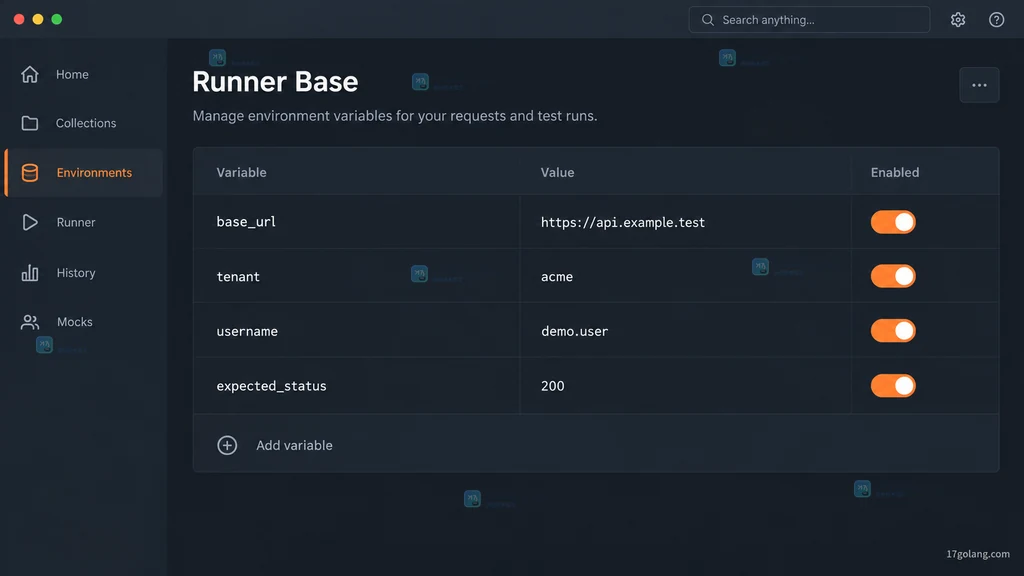
Task: Select the expected_status variable name
Action: coord(271,387)
